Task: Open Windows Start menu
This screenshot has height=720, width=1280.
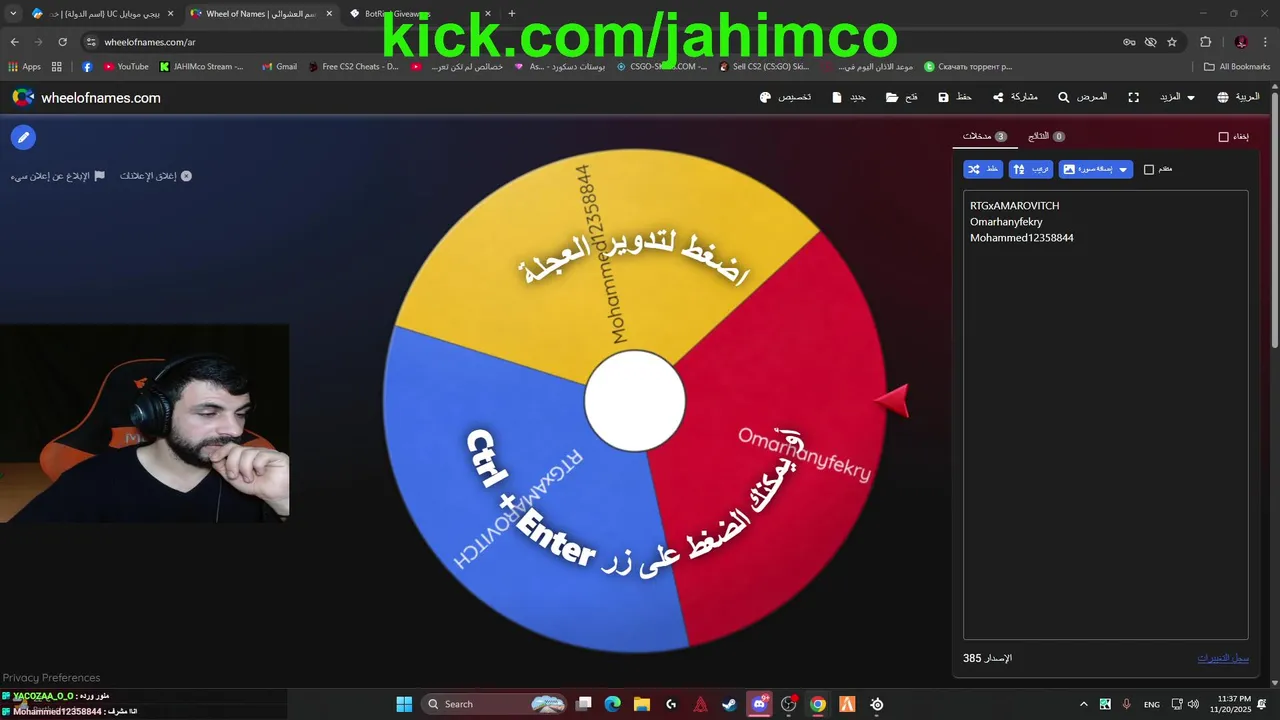Action: 404,704
